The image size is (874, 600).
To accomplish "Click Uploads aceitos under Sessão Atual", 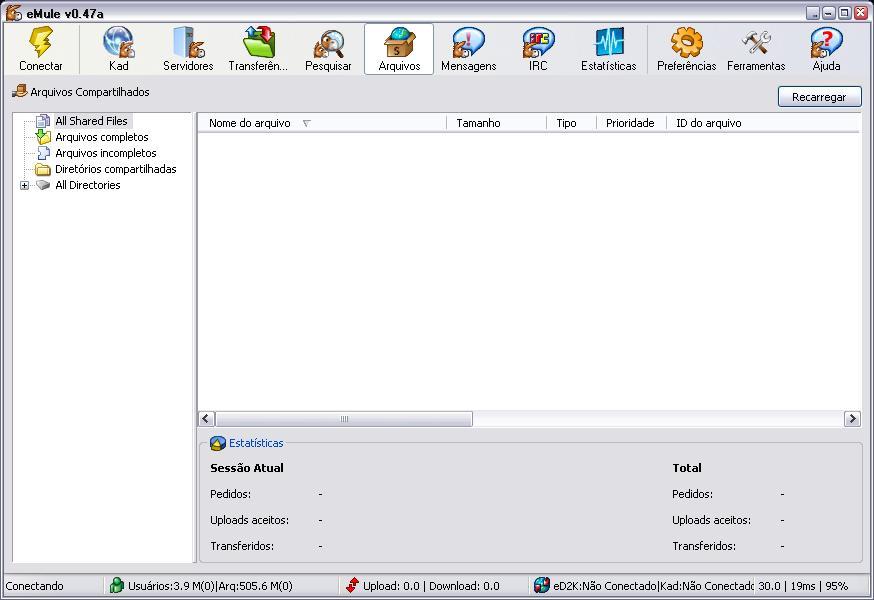I will tap(249, 520).
